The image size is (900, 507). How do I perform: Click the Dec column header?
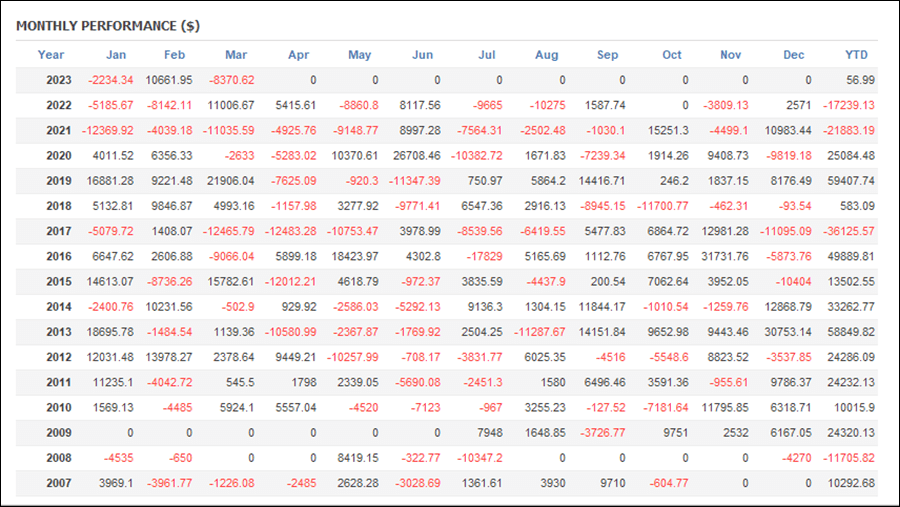(793, 55)
